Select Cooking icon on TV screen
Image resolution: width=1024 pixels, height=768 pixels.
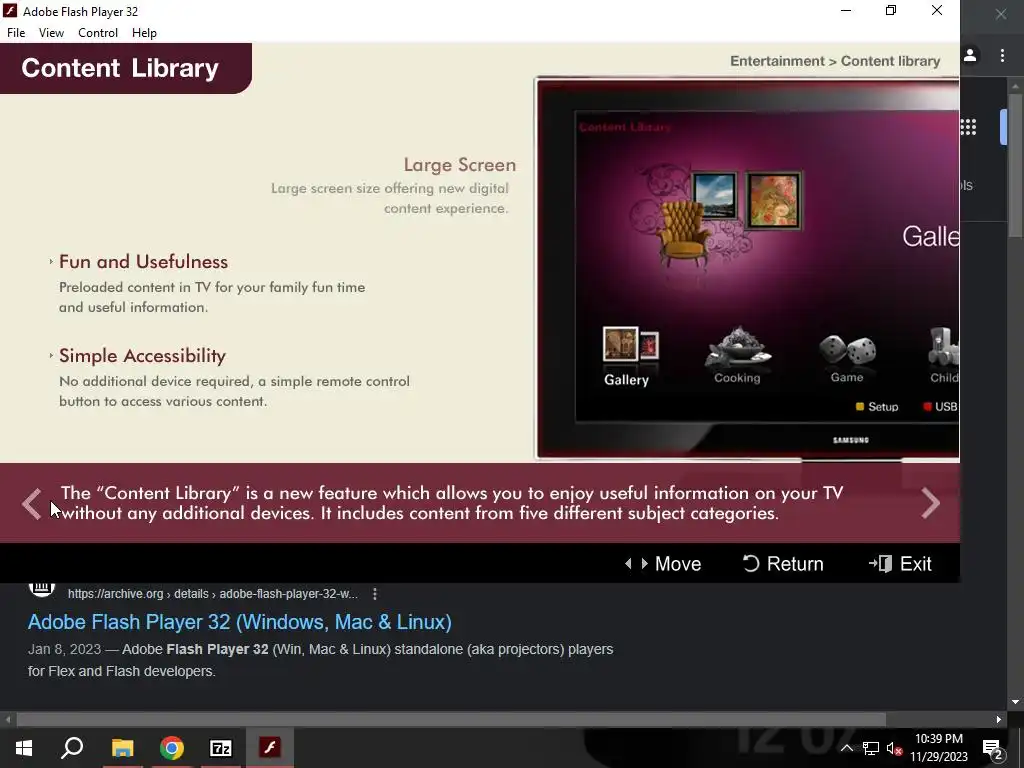[737, 355]
